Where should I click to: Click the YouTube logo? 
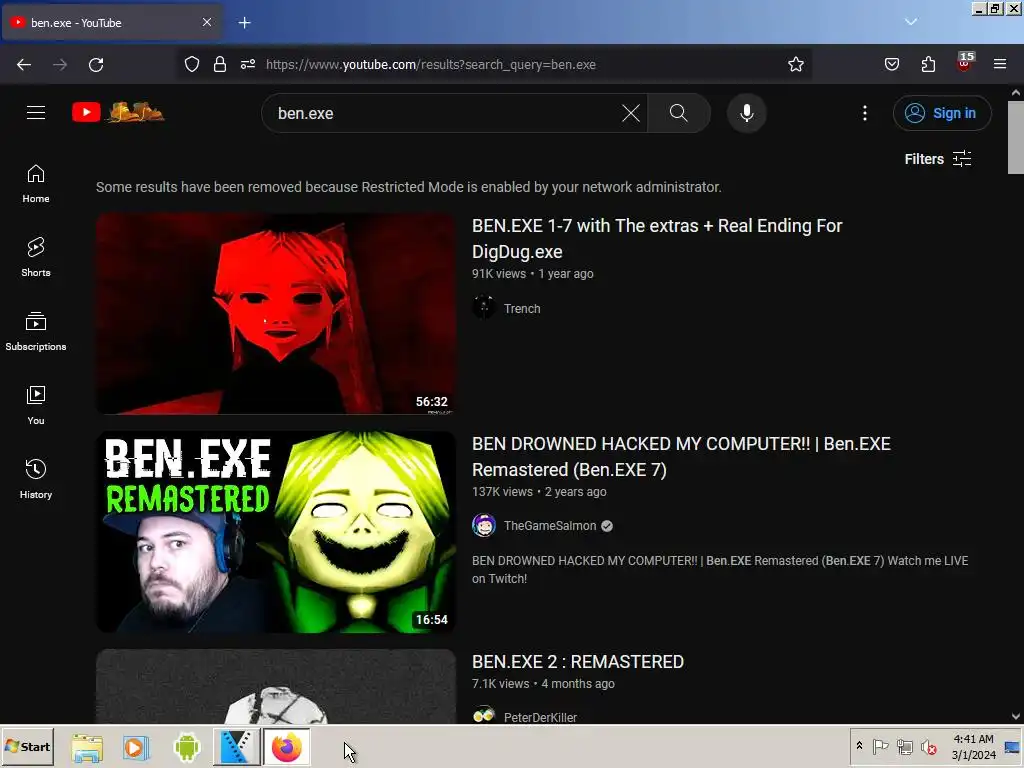click(x=118, y=112)
